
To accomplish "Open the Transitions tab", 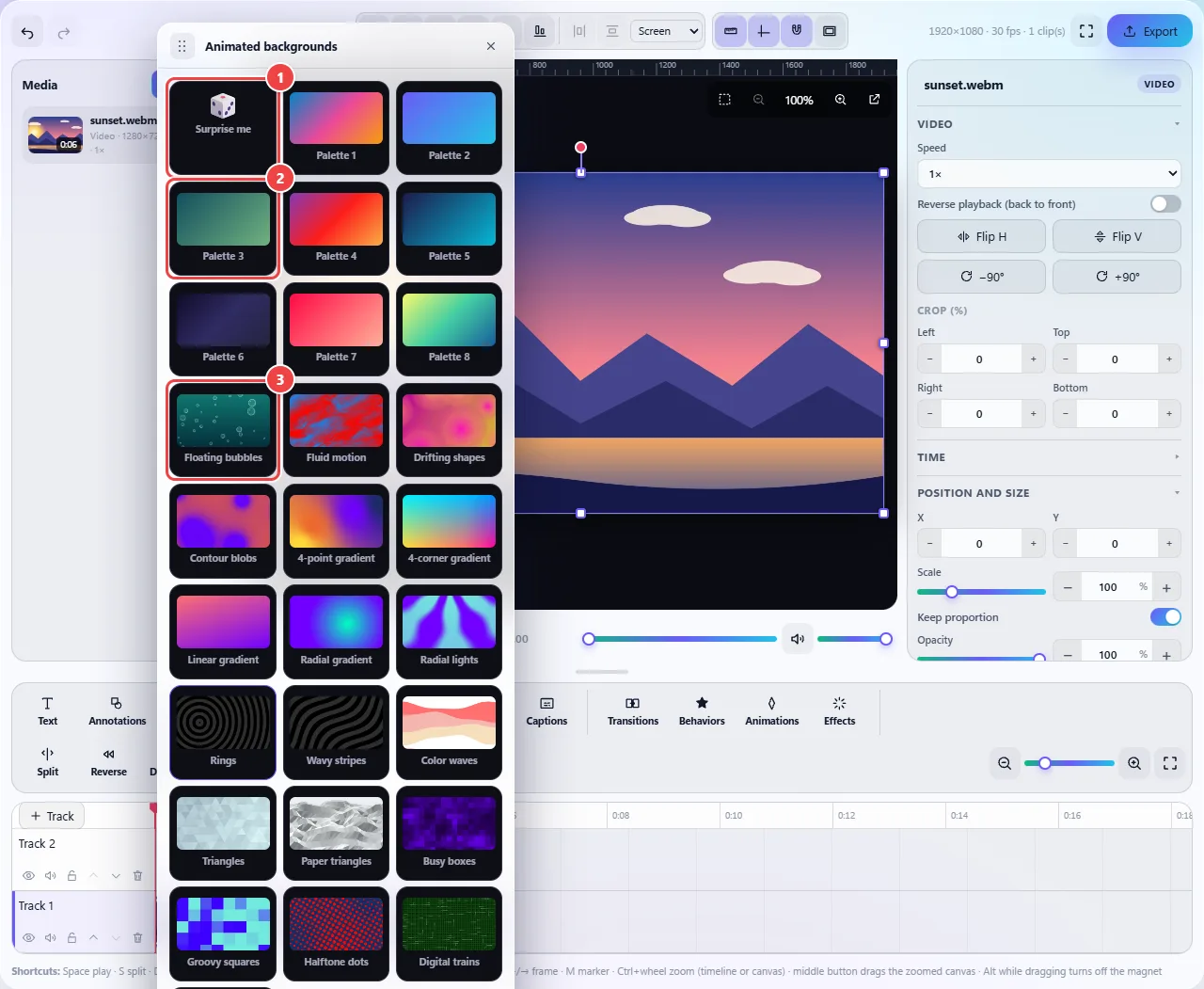I will tap(633, 711).
